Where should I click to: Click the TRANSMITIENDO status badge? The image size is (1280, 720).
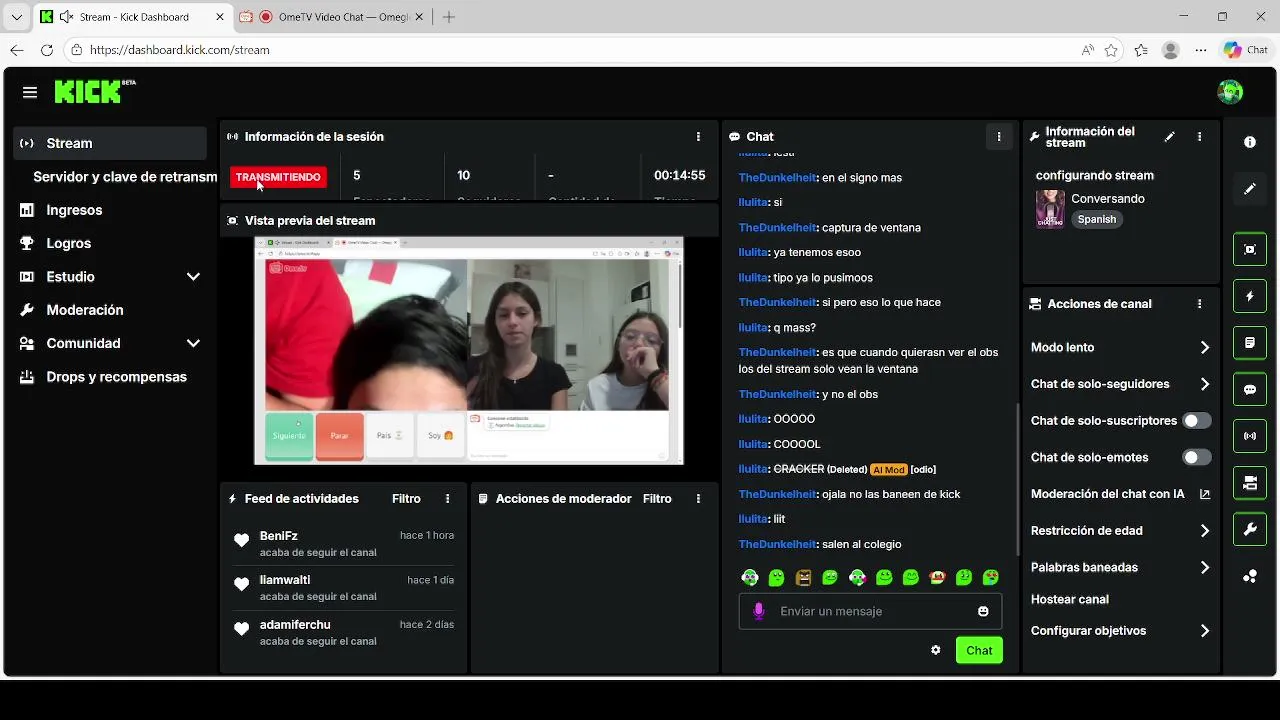pyautogui.click(x=278, y=177)
